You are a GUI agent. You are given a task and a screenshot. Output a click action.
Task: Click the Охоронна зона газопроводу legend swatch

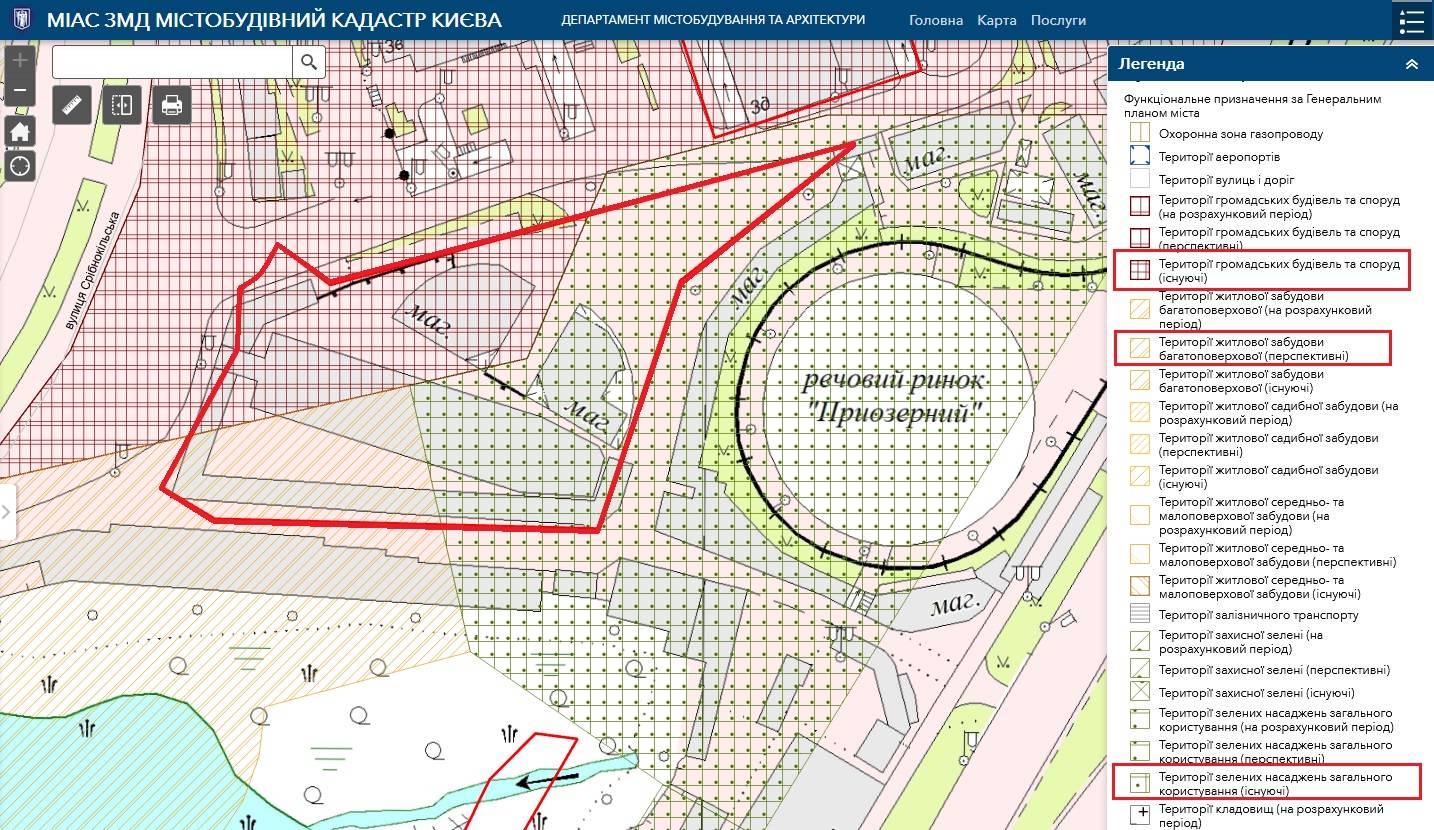pos(1139,133)
